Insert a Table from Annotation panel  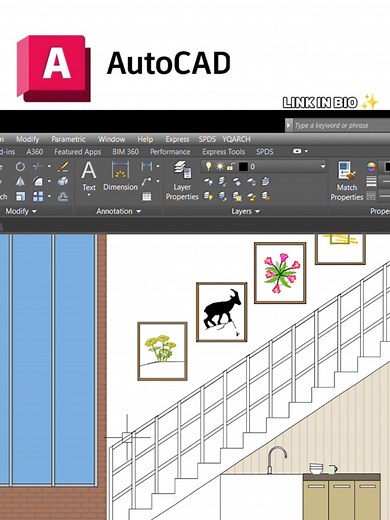[146, 196]
